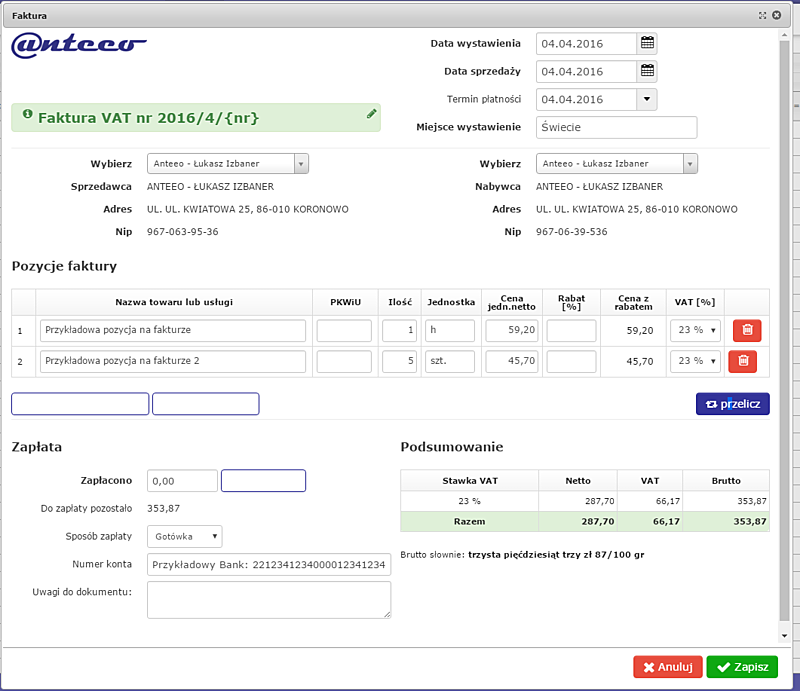
Task: Maximize the Faktura dialog window
Action: coord(763,16)
